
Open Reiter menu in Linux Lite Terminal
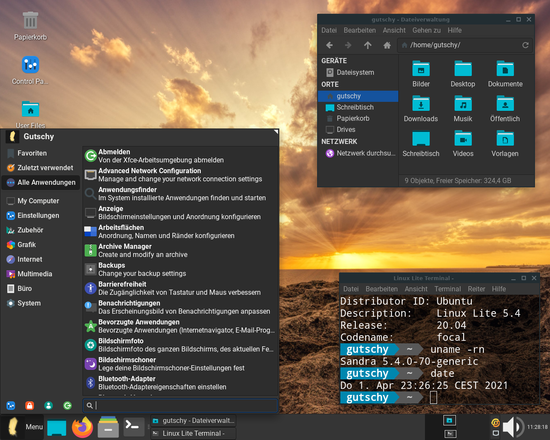click(476, 289)
